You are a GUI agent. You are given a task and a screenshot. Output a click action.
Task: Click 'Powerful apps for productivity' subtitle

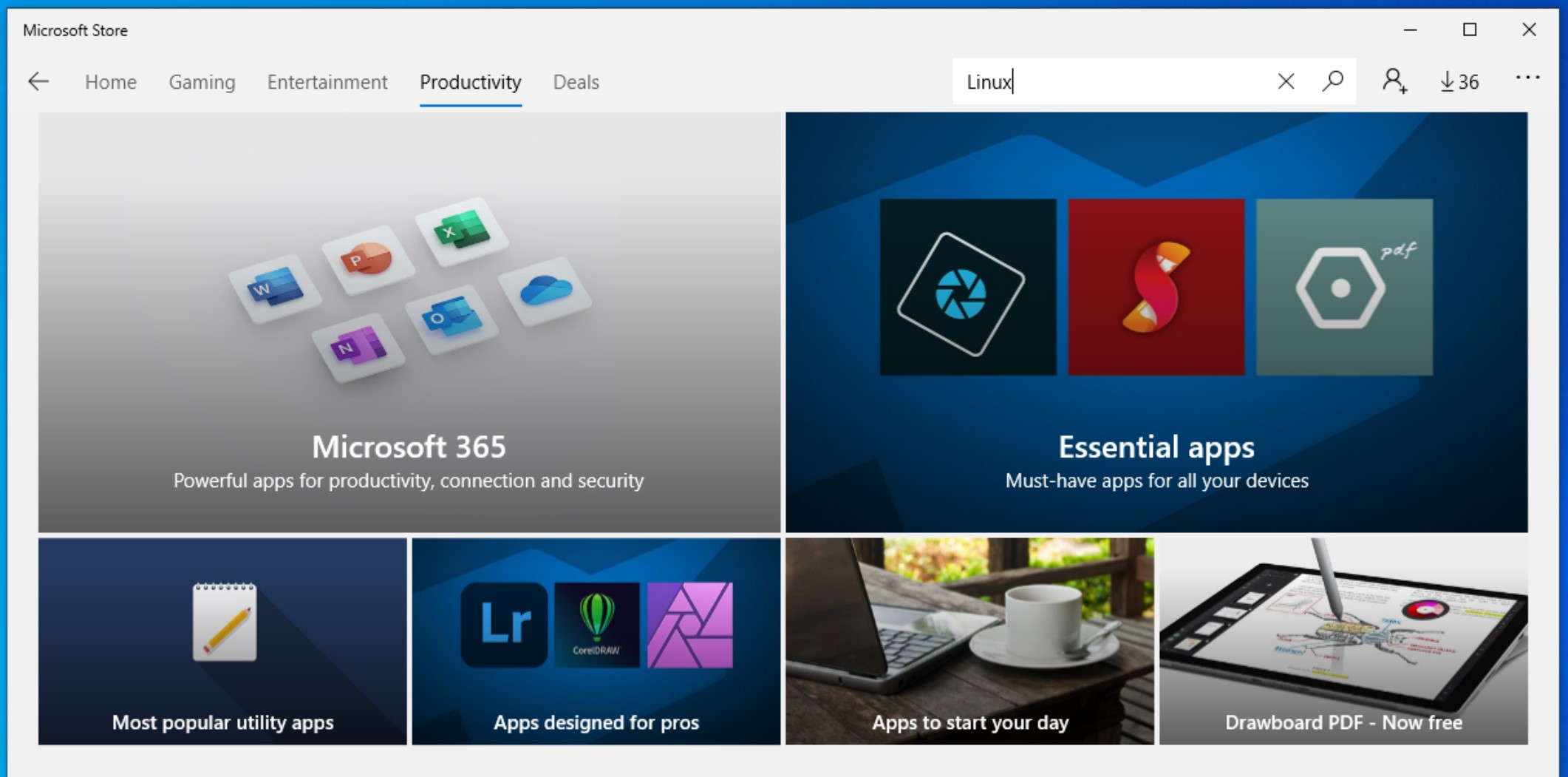coord(409,481)
